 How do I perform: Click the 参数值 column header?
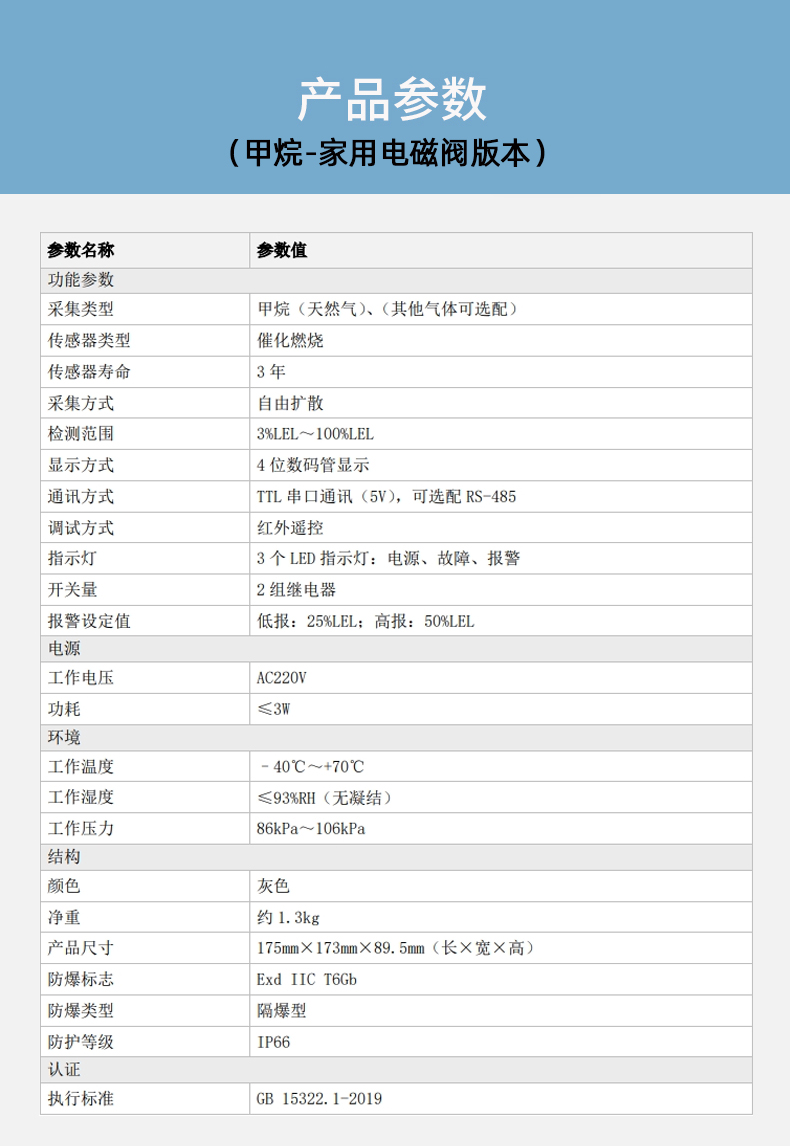(x=282, y=250)
